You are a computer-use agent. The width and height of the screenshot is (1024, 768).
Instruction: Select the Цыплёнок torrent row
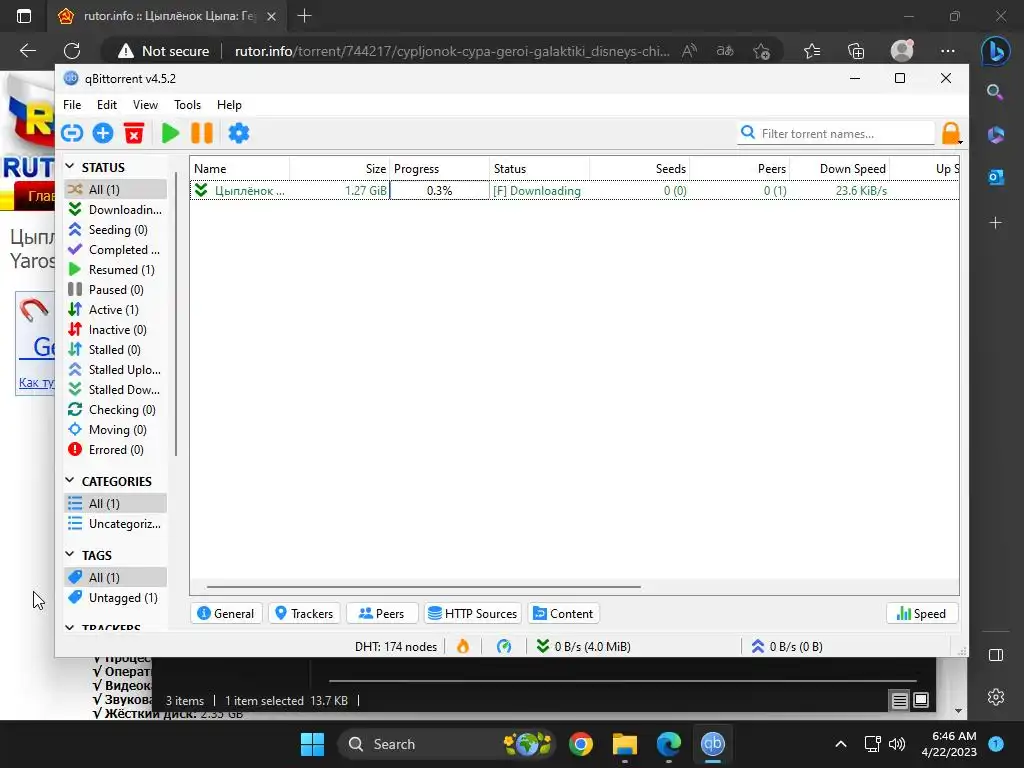[x=575, y=191]
